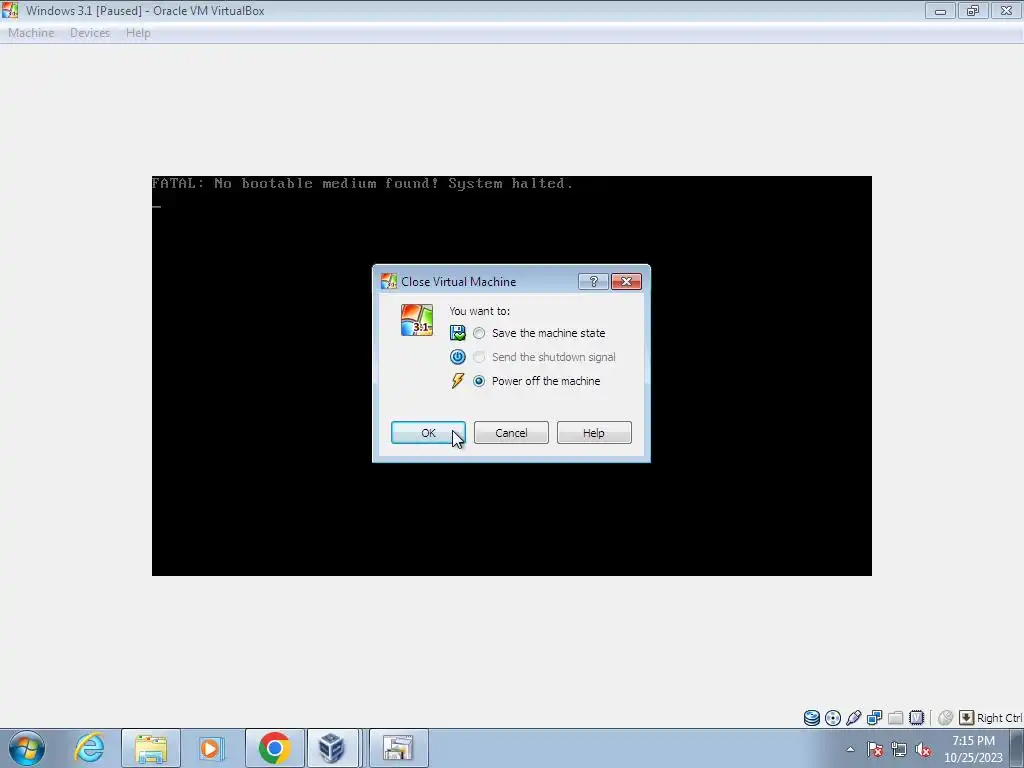Click the network adapters status icon
Screen dimensions: 1024x768
tap(874, 718)
